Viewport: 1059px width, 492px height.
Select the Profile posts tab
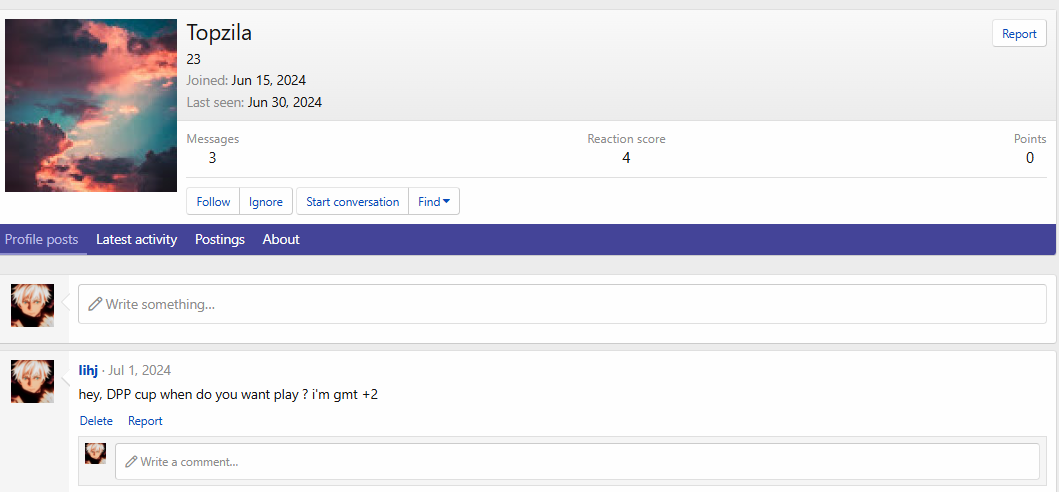point(42,240)
